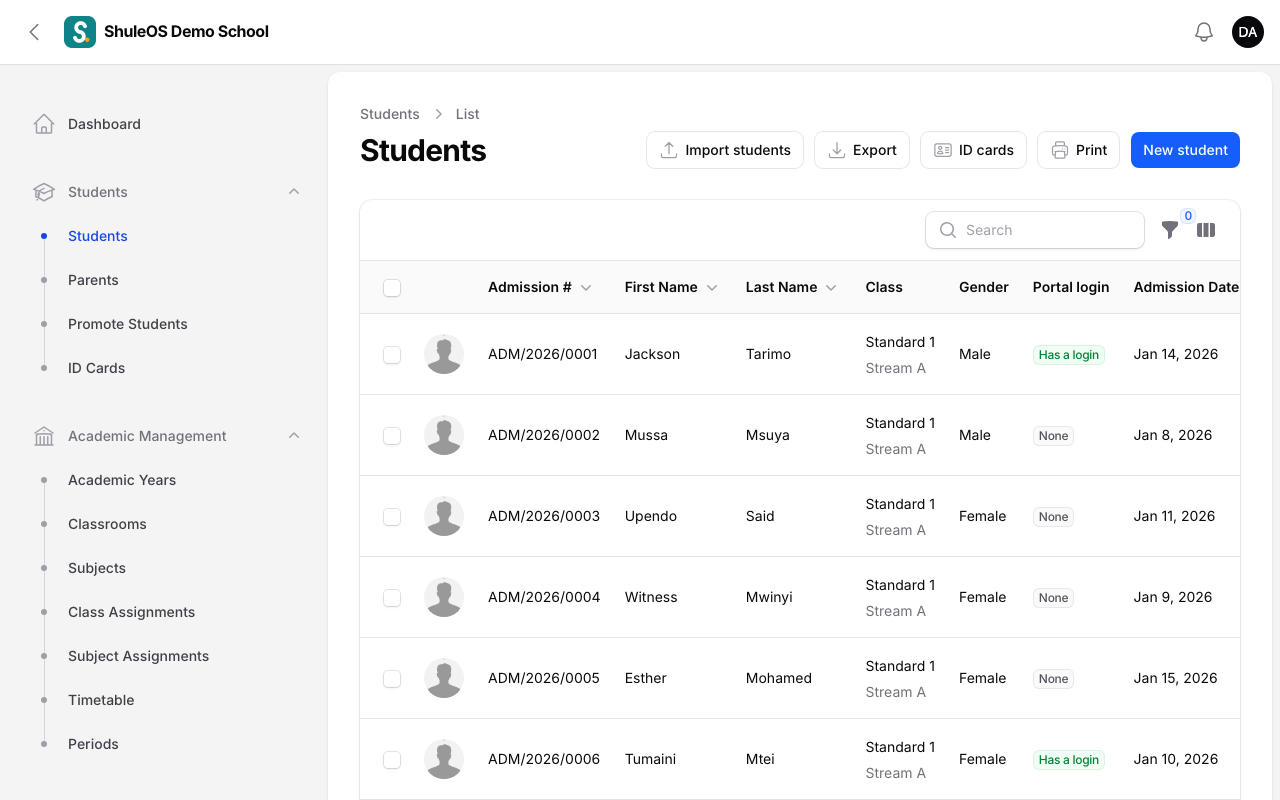Click the 'Jan 14, 2026' admission date
The width and height of the screenshot is (1280, 800).
coord(1176,354)
